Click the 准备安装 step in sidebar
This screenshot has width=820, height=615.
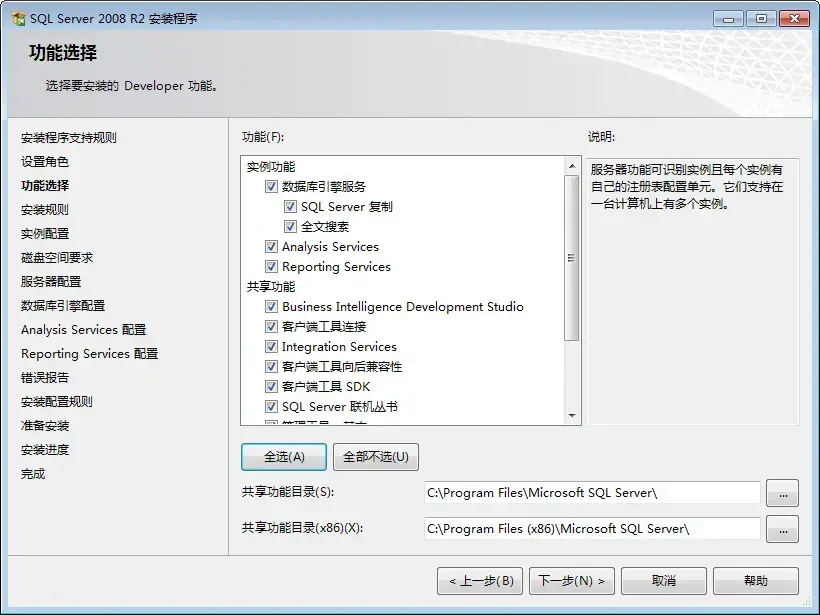pyautogui.click(x=45, y=426)
